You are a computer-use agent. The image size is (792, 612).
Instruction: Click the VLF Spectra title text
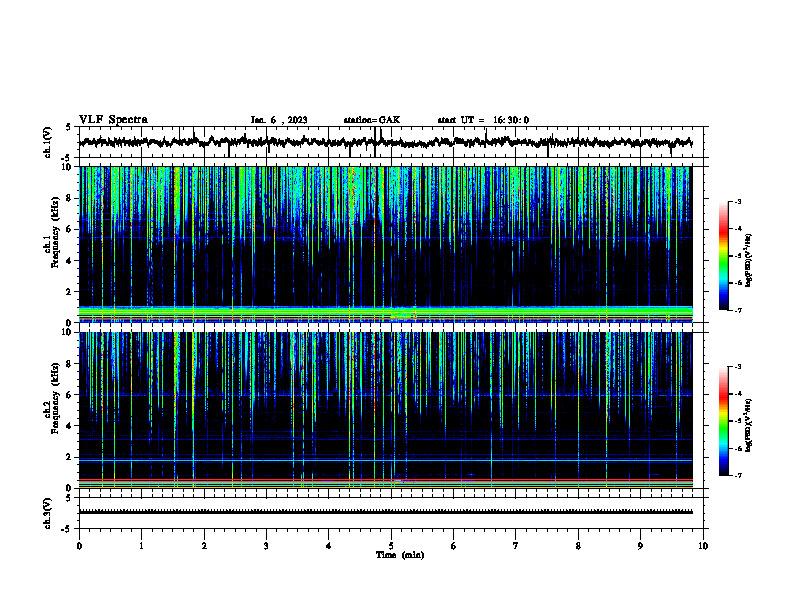pos(113,120)
